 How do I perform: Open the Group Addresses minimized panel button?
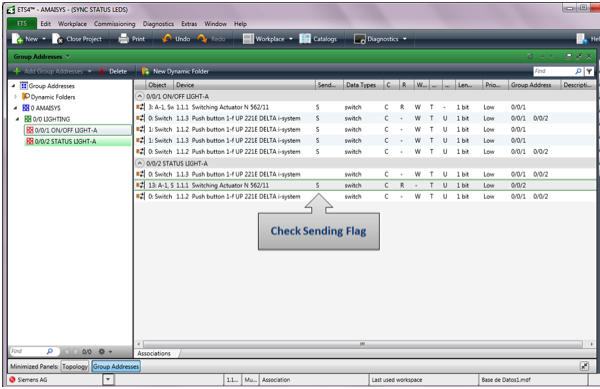pos(116,366)
